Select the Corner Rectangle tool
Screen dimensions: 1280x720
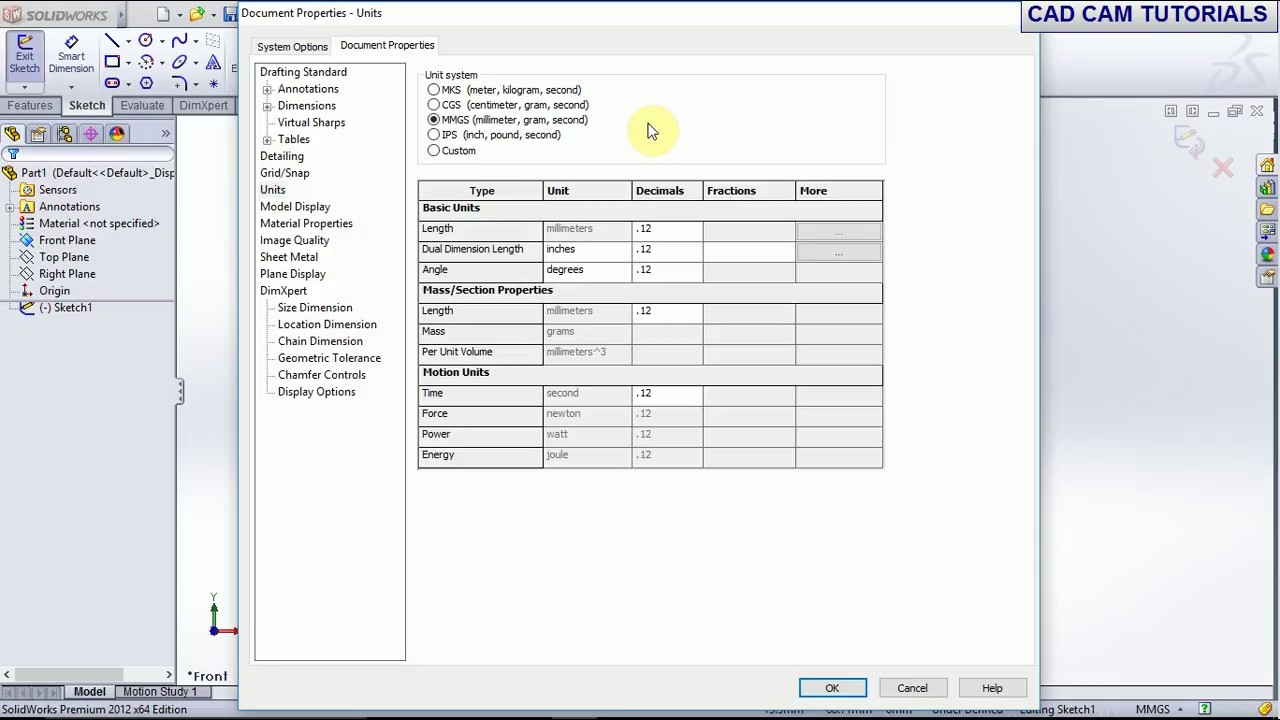coord(112,62)
